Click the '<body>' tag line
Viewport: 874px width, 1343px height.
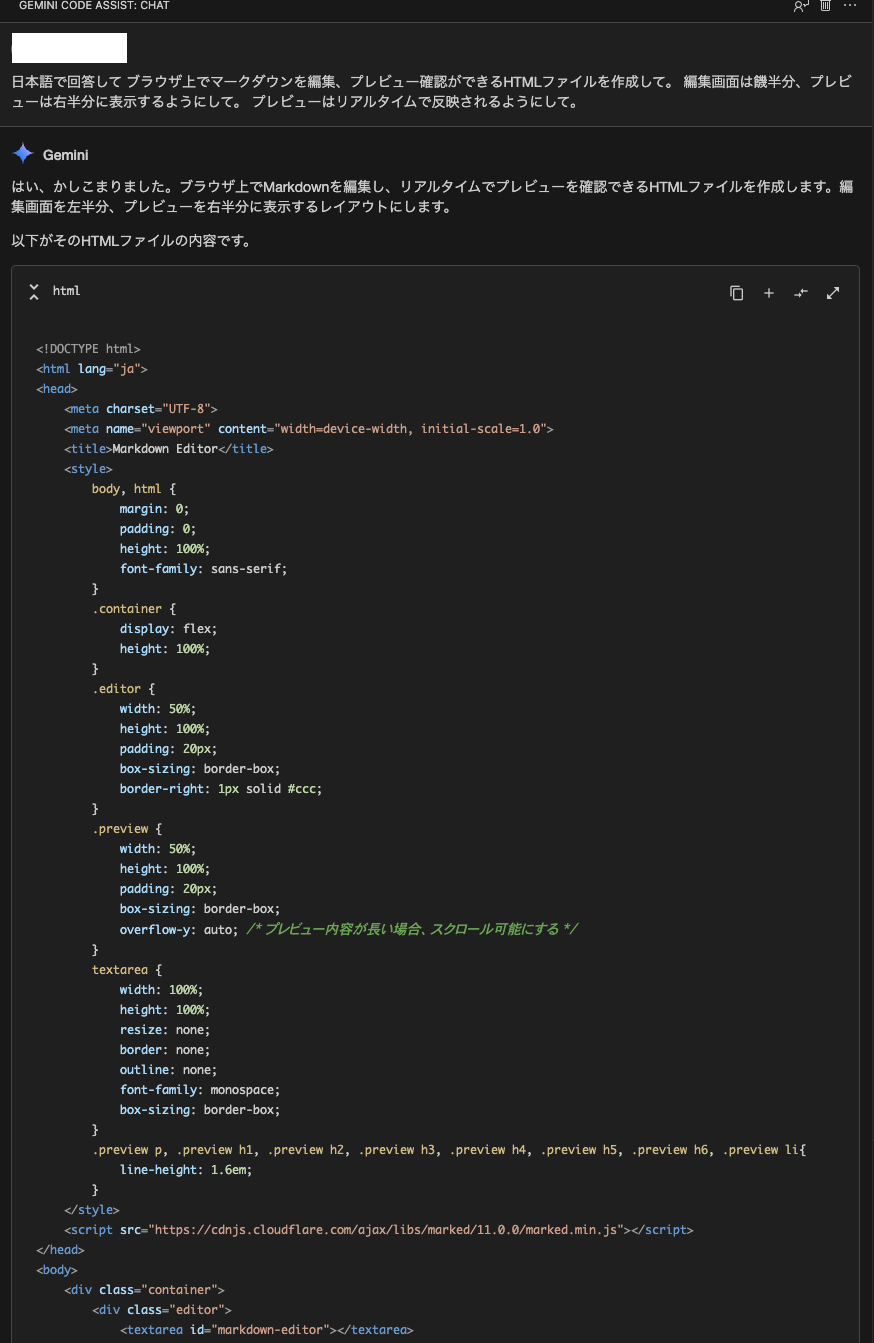coord(57,1270)
